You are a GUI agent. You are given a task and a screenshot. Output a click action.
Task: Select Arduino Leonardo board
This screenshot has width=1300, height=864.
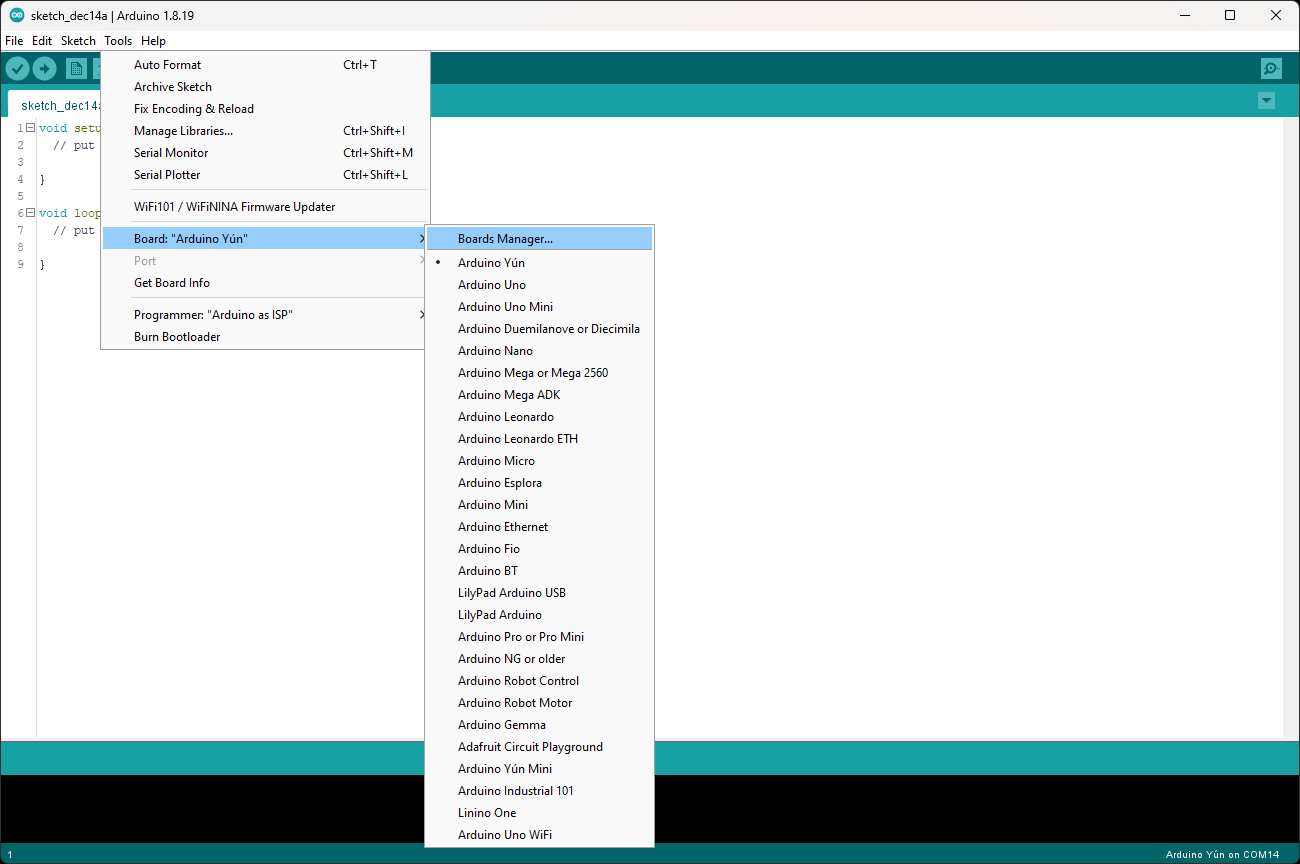tap(539, 417)
